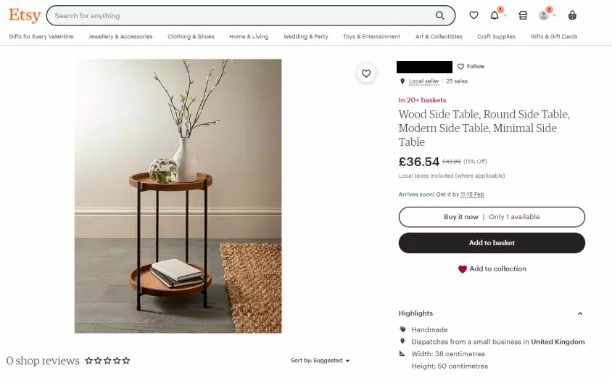Image resolution: width=612 pixels, height=378 pixels.
Task: Open Home & Living category
Action: (x=249, y=36)
